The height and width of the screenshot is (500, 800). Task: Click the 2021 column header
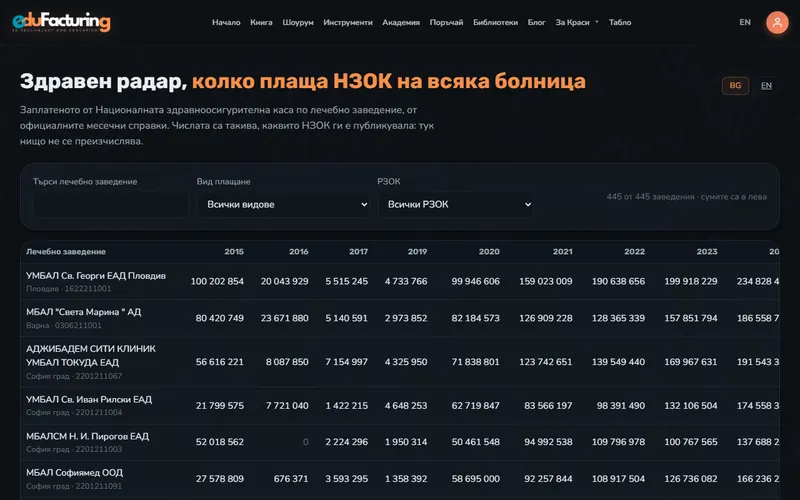[x=563, y=252]
